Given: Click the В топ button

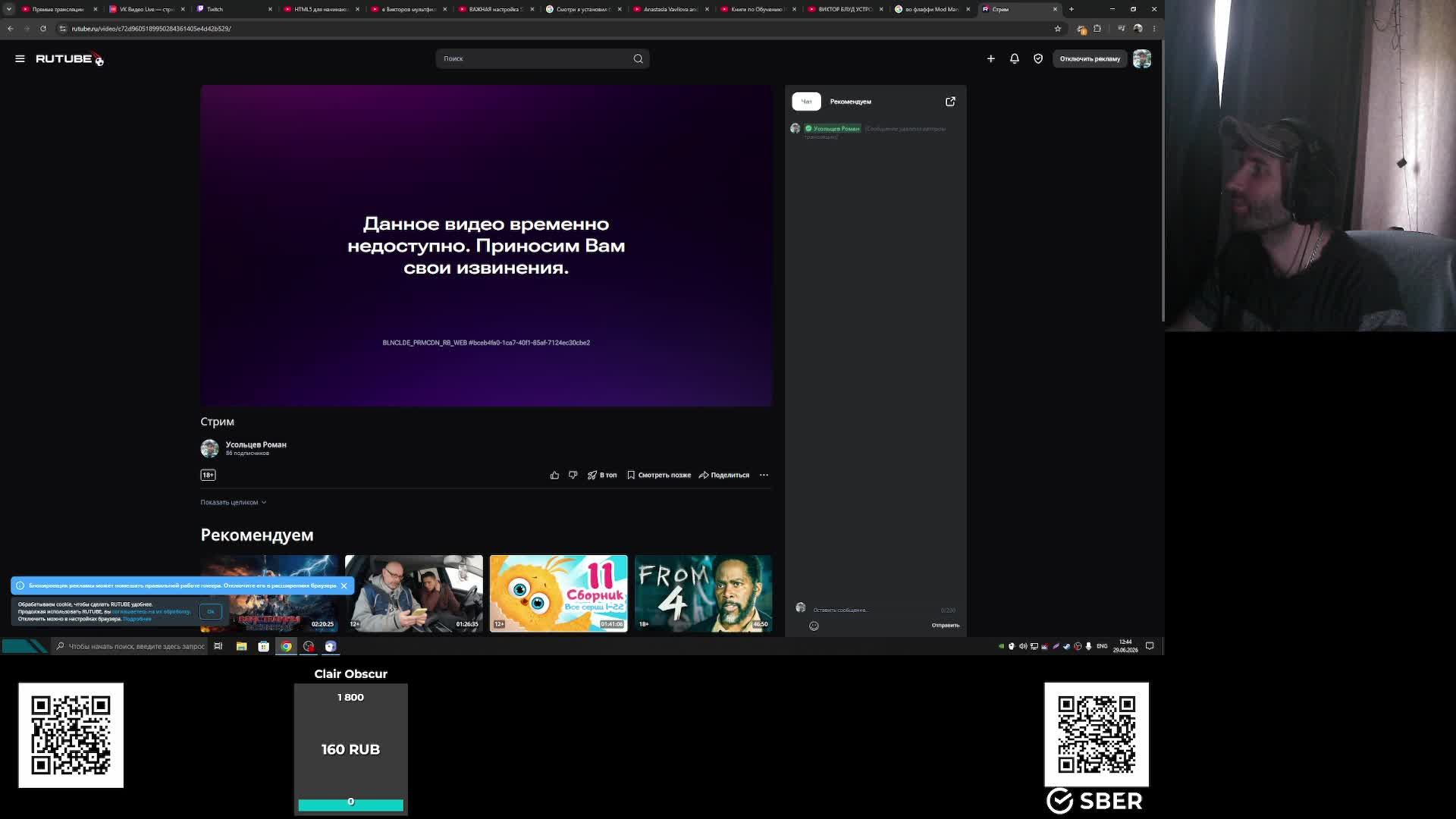Looking at the screenshot, I should (x=602, y=475).
